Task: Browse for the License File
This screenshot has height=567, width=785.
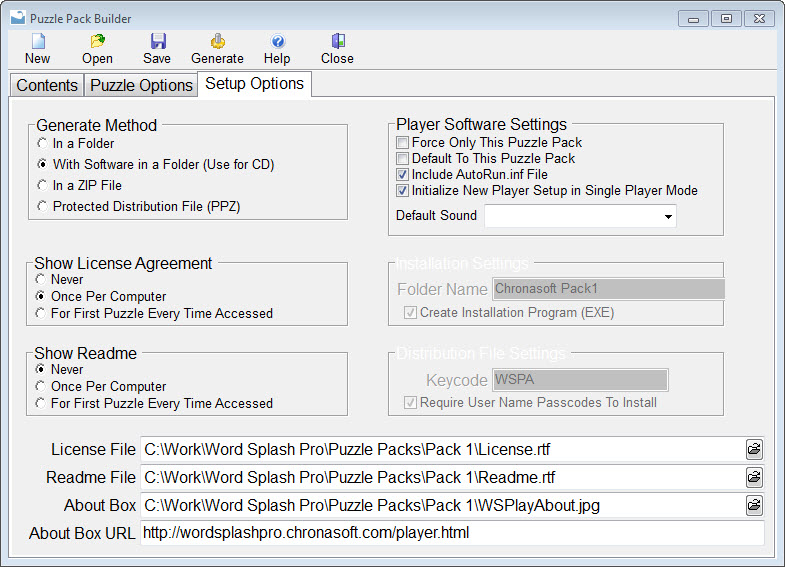Action: (754, 450)
